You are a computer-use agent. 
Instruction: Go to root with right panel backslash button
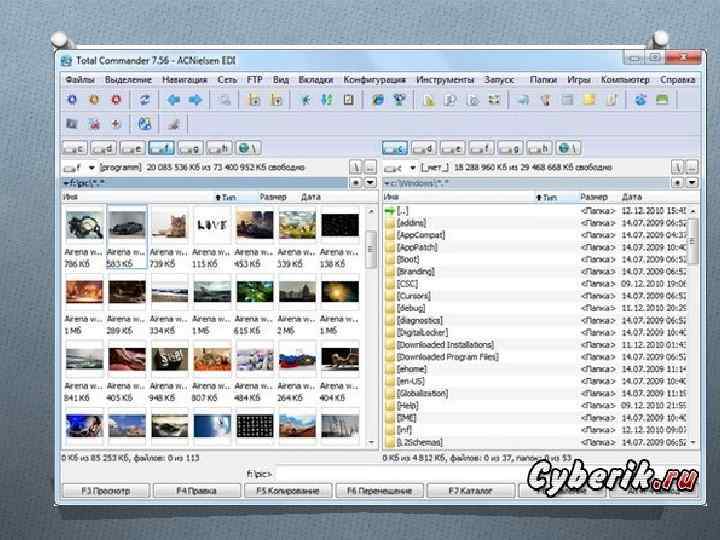[x=677, y=167]
